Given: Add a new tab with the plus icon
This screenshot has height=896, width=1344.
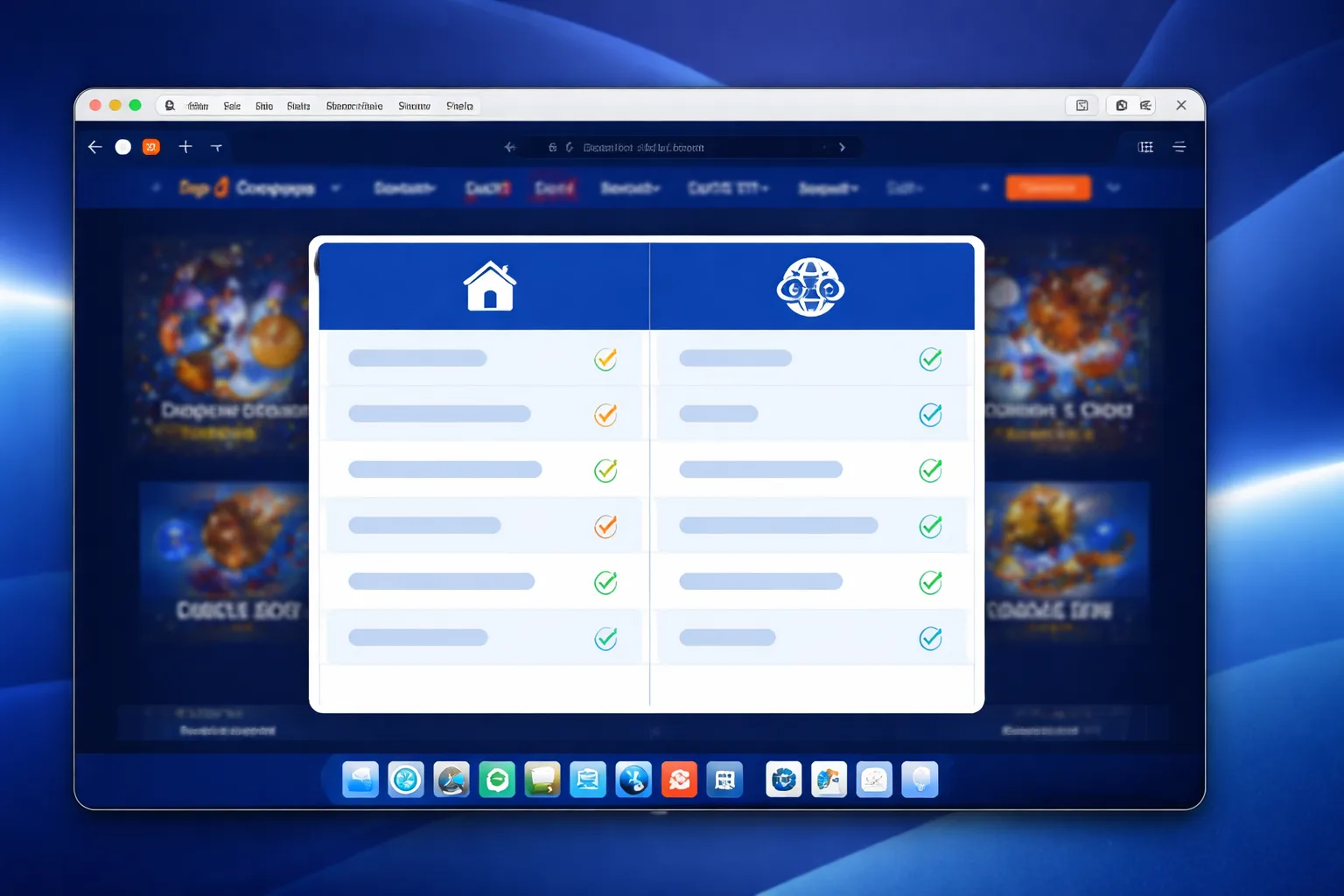Looking at the screenshot, I should (x=185, y=147).
